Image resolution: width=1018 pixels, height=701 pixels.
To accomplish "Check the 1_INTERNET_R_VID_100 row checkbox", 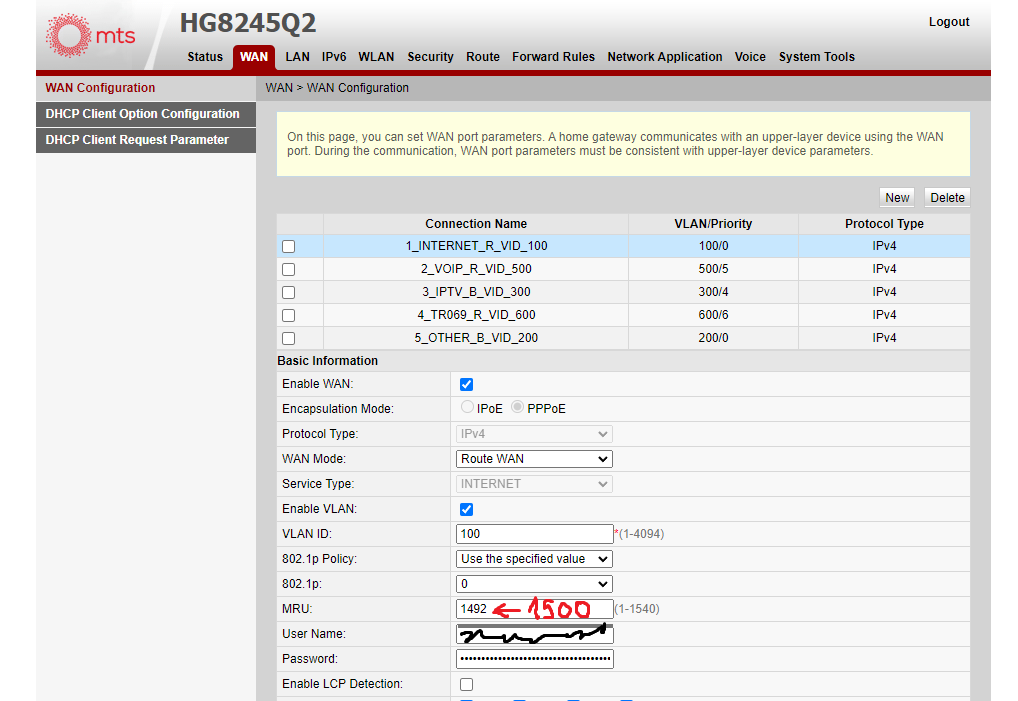I will (x=289, y=246).
